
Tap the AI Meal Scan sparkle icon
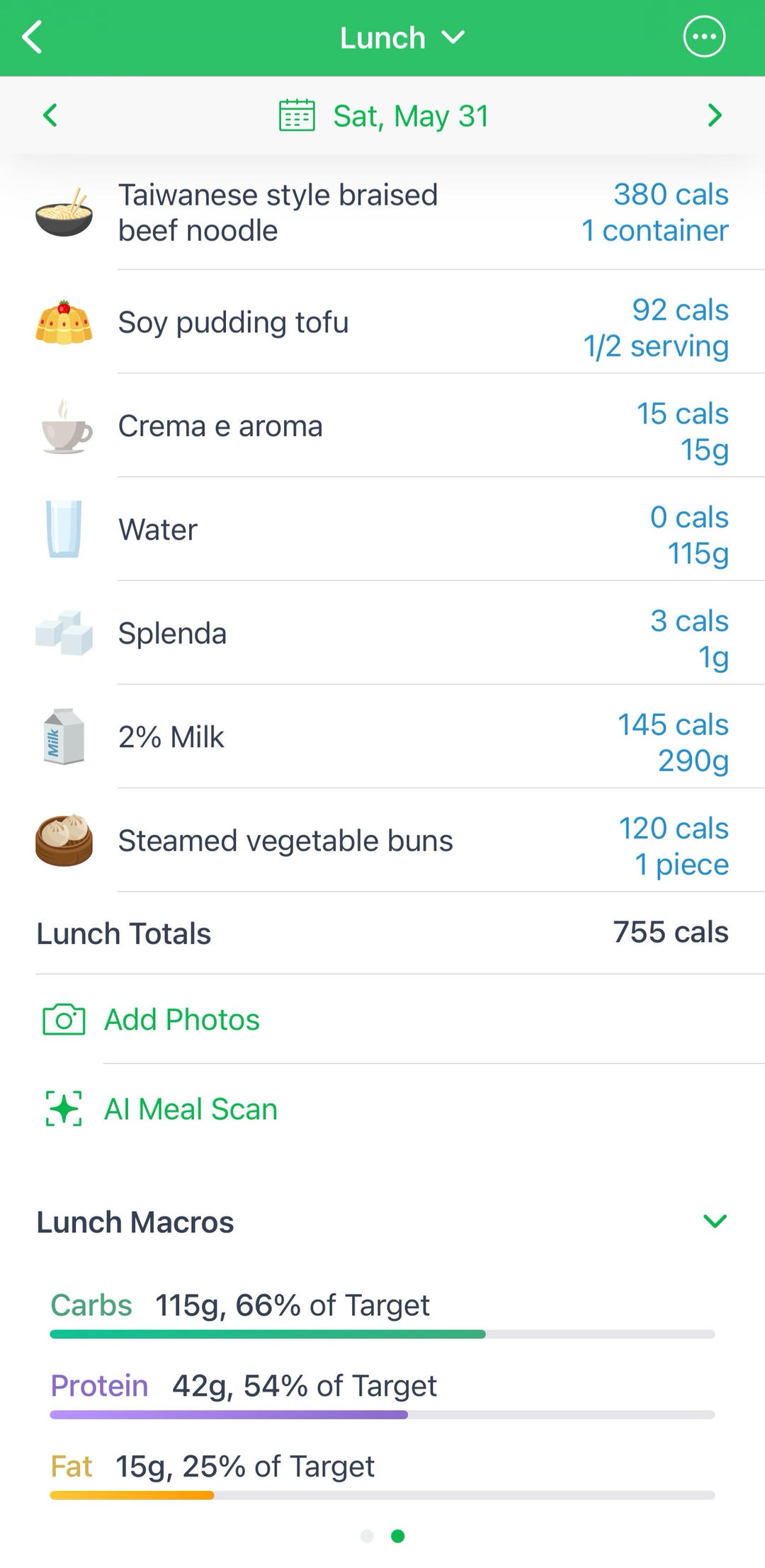point(64,1108)
